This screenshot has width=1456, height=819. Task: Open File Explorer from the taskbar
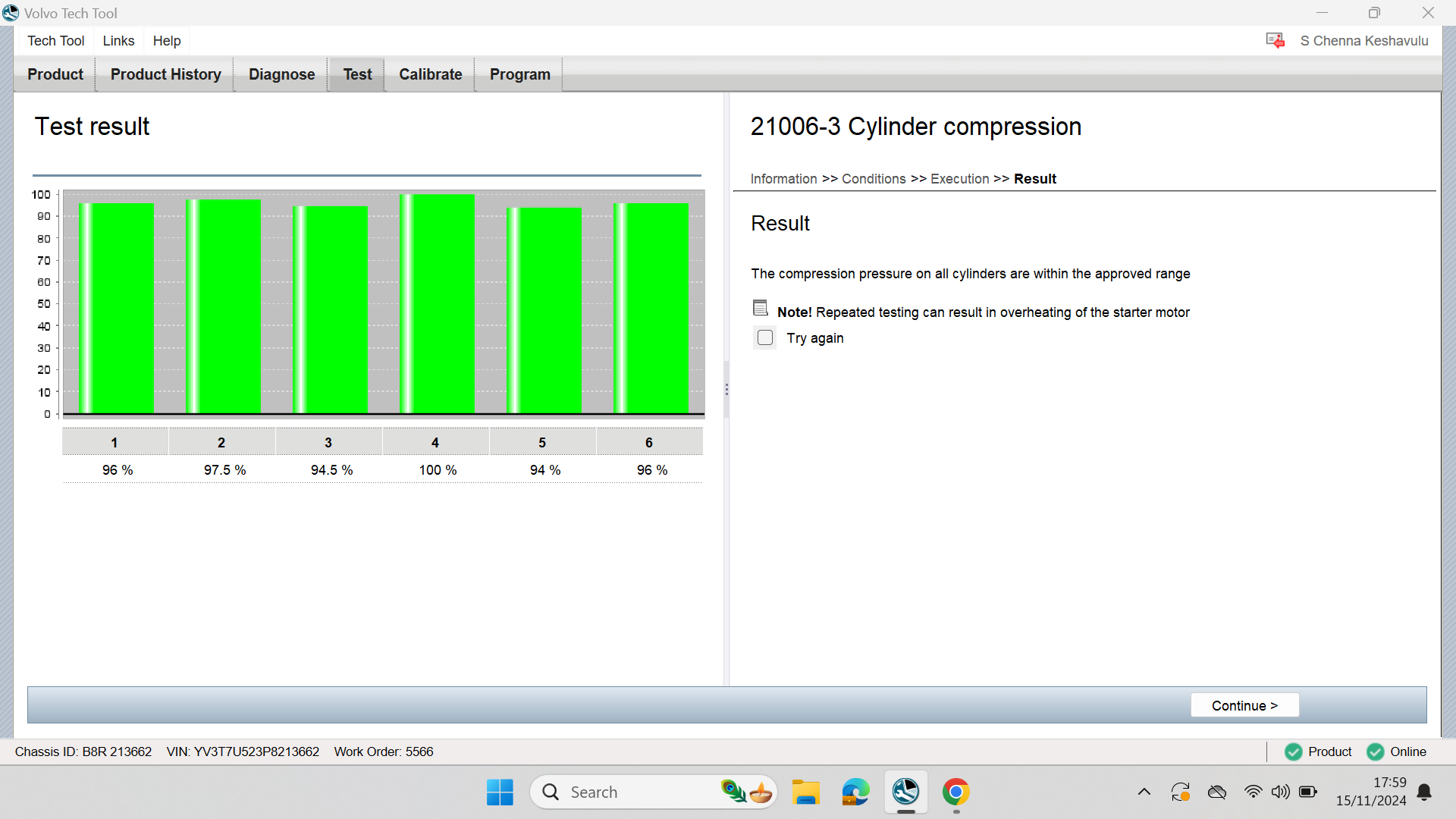pos(806,792)
